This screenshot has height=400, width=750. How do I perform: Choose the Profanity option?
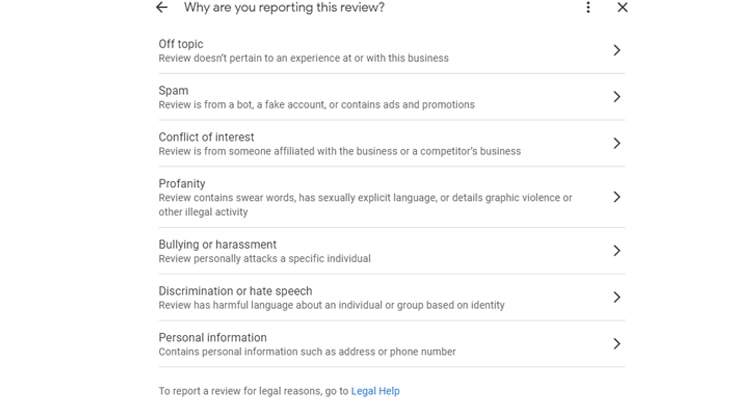click(392, 197)
